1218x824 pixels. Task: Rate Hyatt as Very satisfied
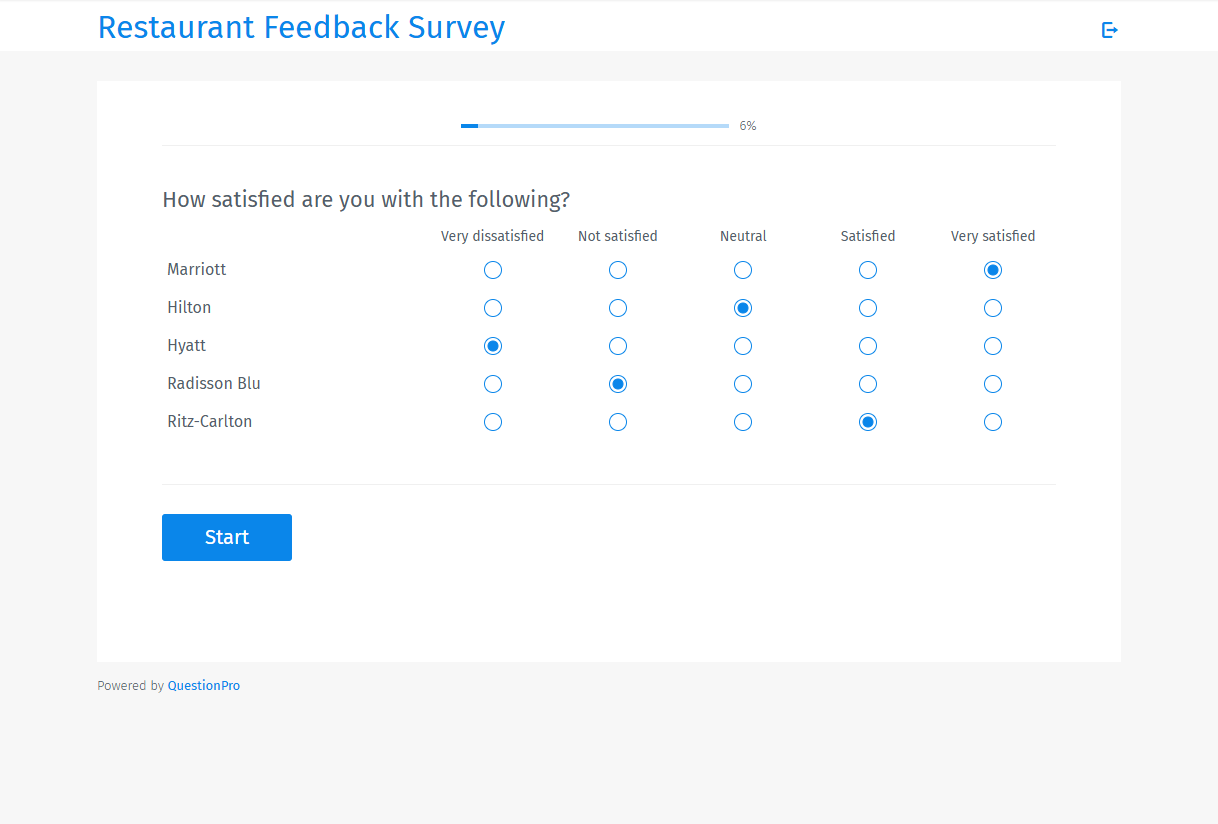click(x=992, y=345)
